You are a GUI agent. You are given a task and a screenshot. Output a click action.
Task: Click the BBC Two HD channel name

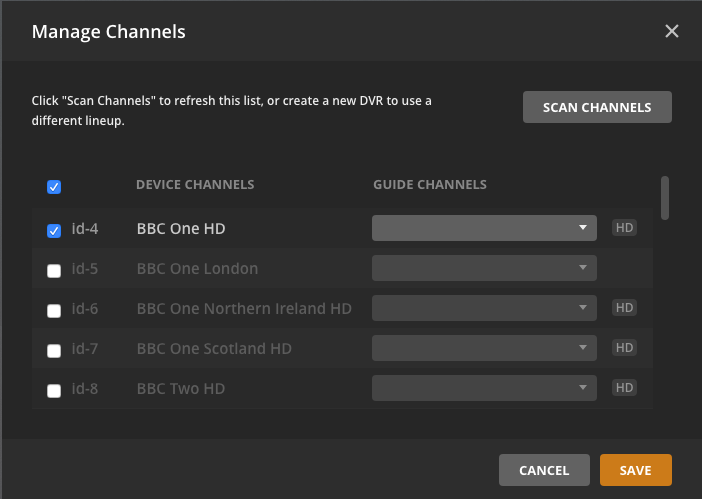(181, 388)
